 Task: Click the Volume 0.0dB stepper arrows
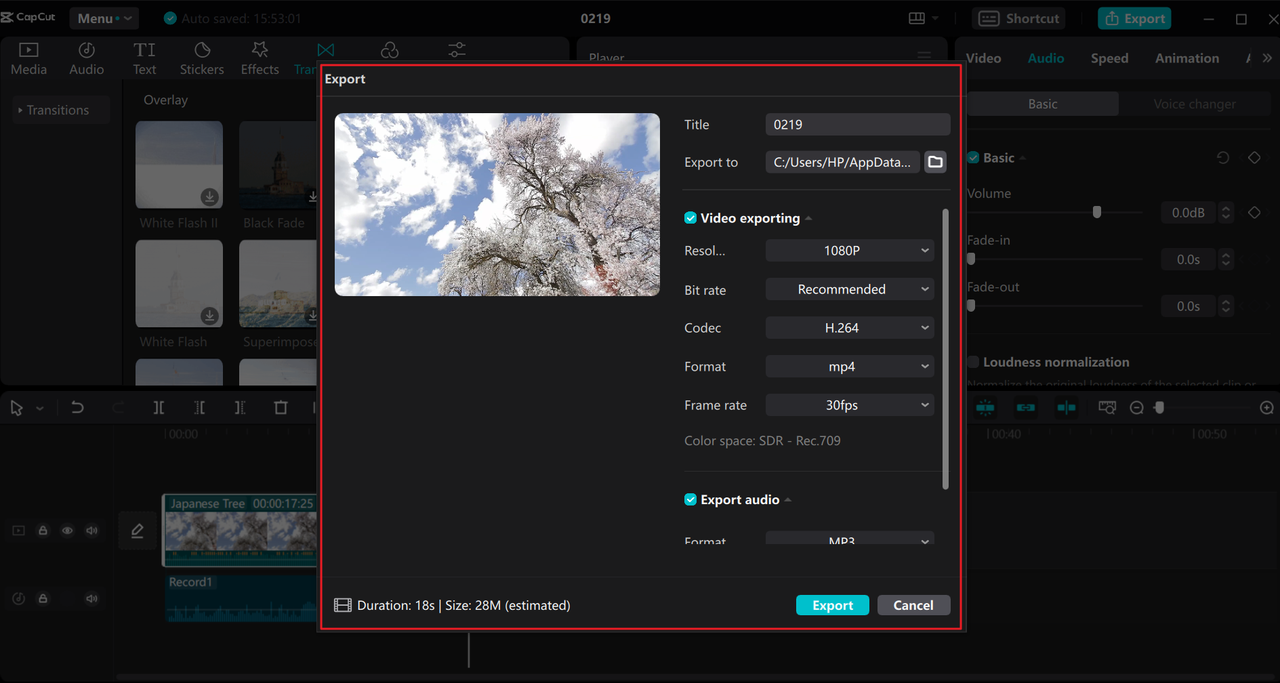(x=1227, y=213)
